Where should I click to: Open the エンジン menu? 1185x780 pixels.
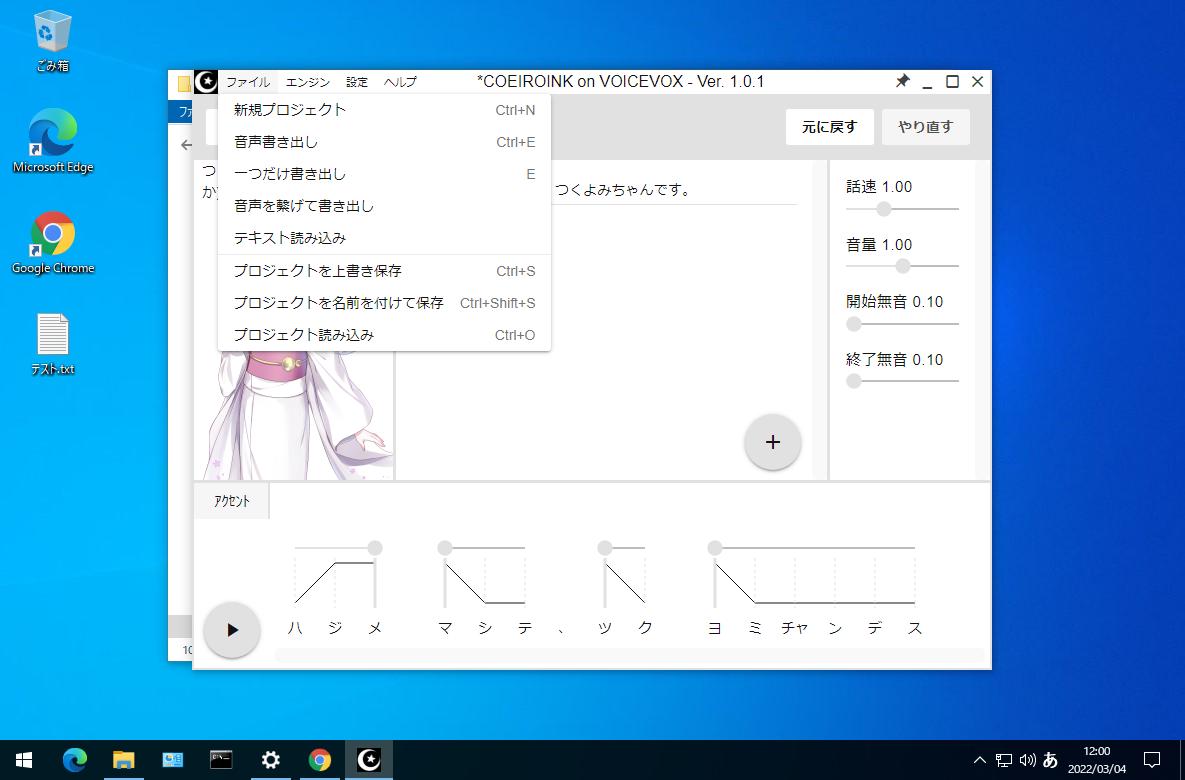308,82
